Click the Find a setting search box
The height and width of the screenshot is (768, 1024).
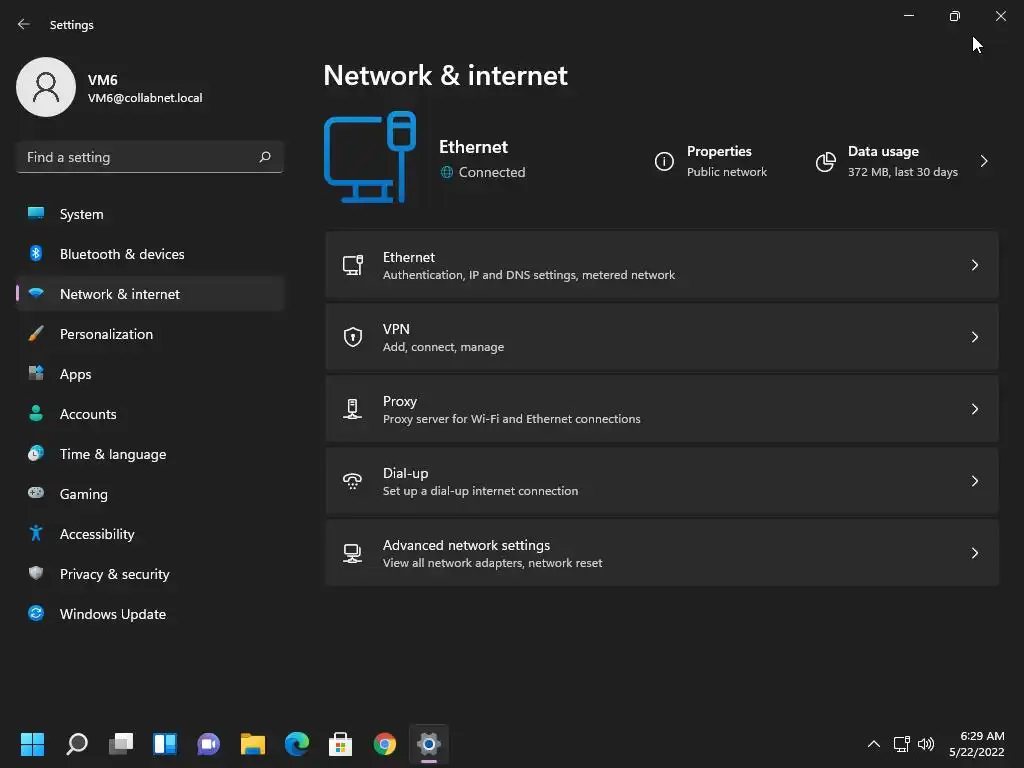pos(138,157)
